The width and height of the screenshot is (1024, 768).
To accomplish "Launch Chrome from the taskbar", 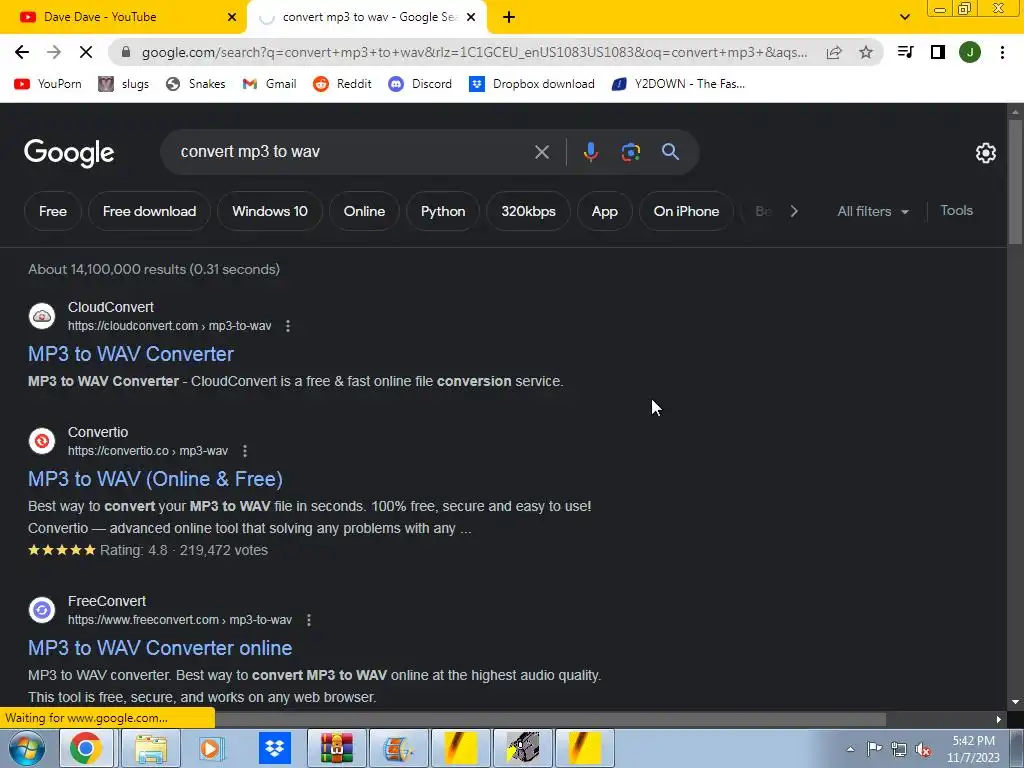I will point(86,748).
